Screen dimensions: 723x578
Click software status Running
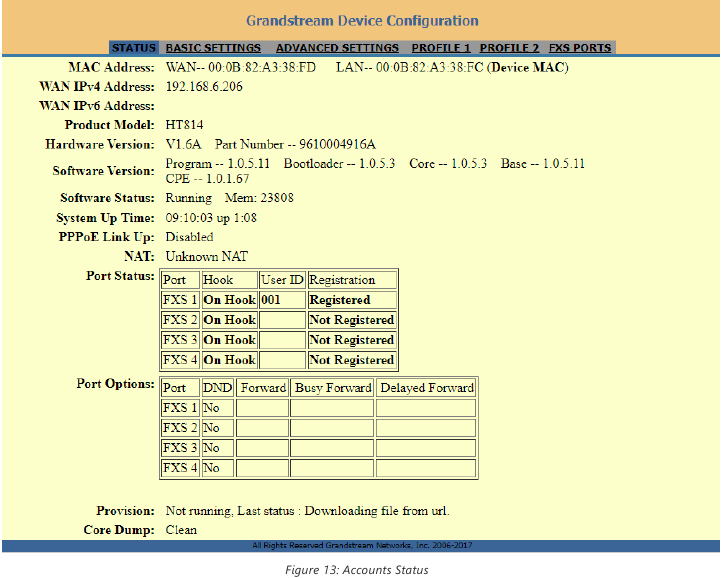189,198
